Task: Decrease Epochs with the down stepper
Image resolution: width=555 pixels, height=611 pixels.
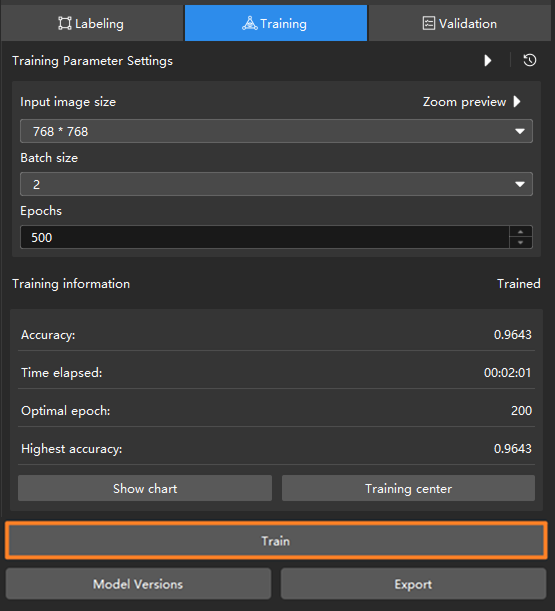Action: [x=521, y=242]
